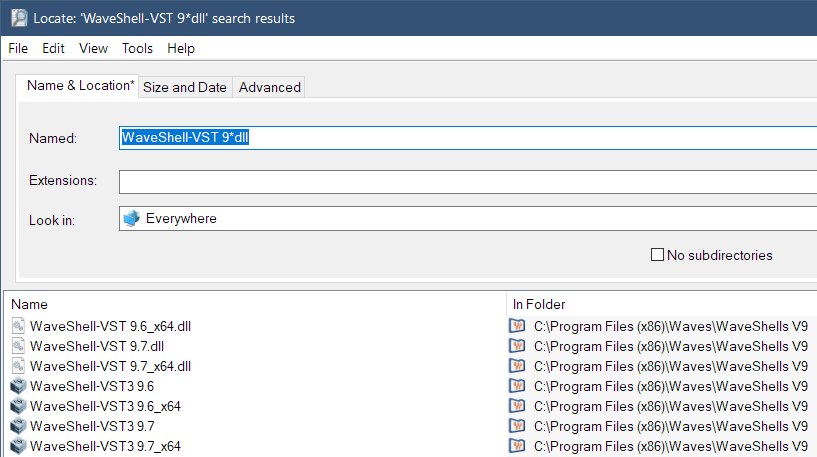Viewport: 817px width, 457px height.
Task: Click the WaveShell-VST3 9.7_x64 plugin icon
Action: [x=18, y=446]
